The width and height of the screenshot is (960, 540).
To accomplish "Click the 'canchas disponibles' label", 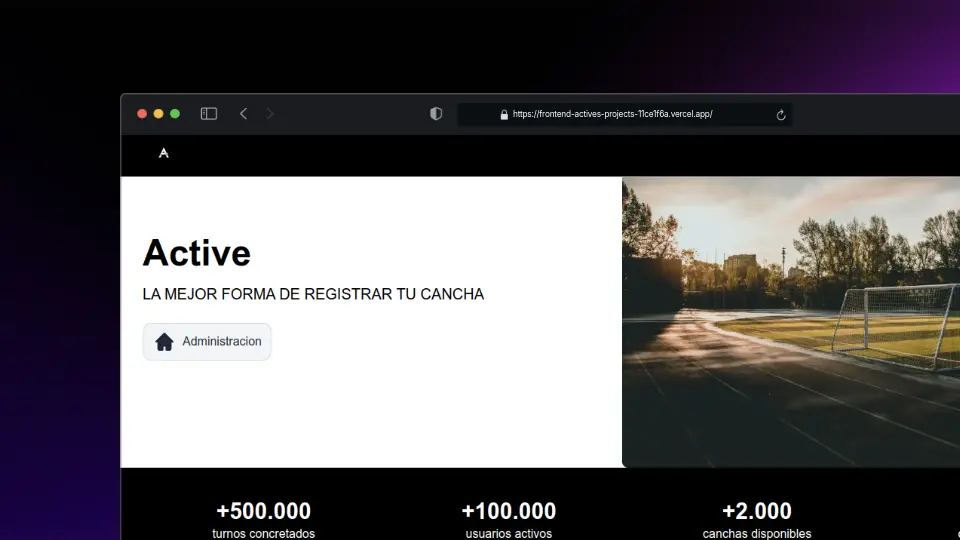I will pos(756,534).
